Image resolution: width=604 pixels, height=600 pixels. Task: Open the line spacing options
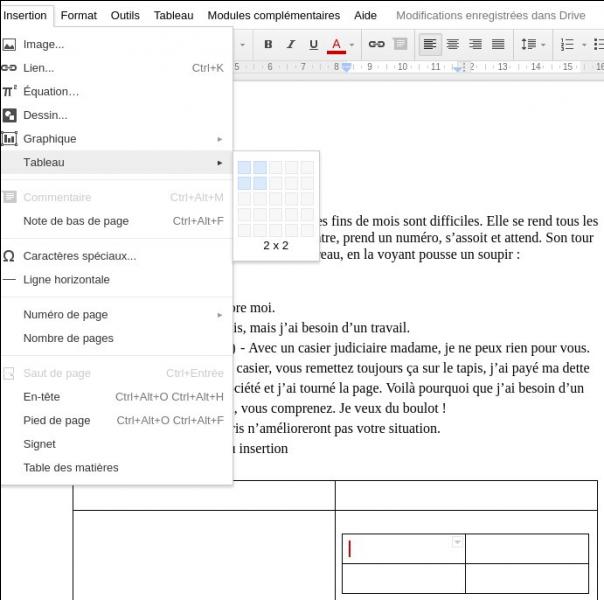(x=529, y=44)
